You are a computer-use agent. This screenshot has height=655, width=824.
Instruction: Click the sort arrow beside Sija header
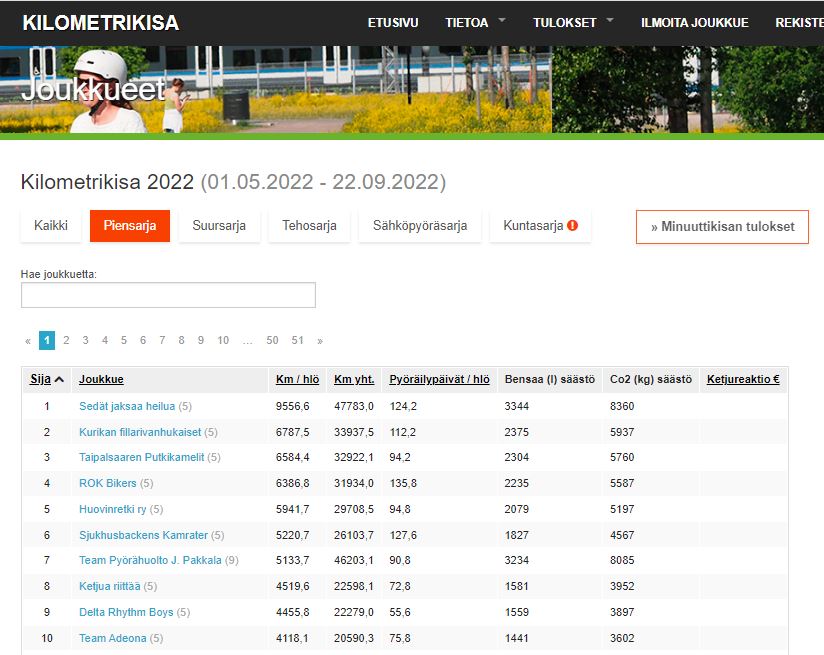(59, 380)
